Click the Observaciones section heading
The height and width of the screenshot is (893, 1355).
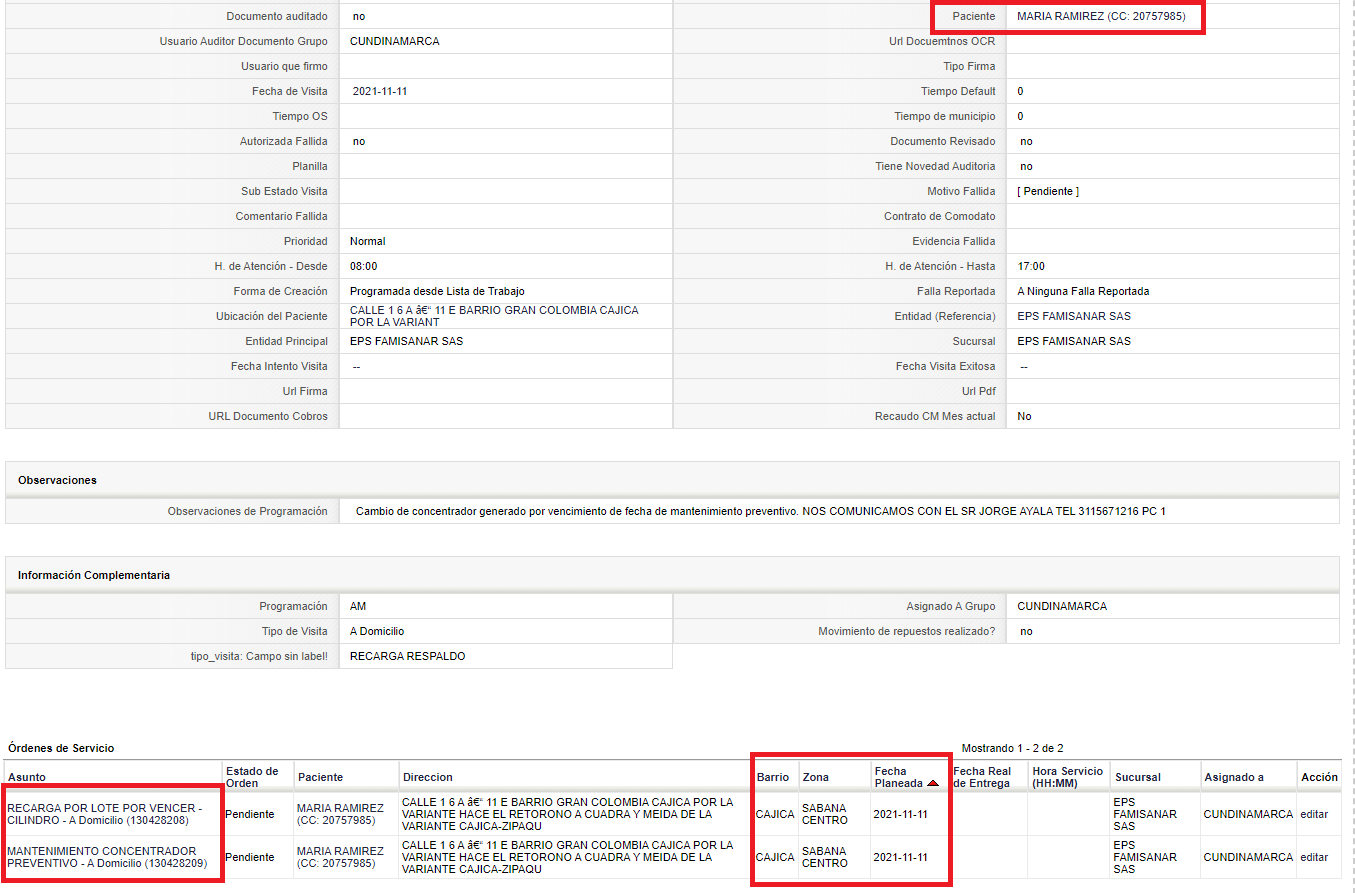tap(57, 480)
